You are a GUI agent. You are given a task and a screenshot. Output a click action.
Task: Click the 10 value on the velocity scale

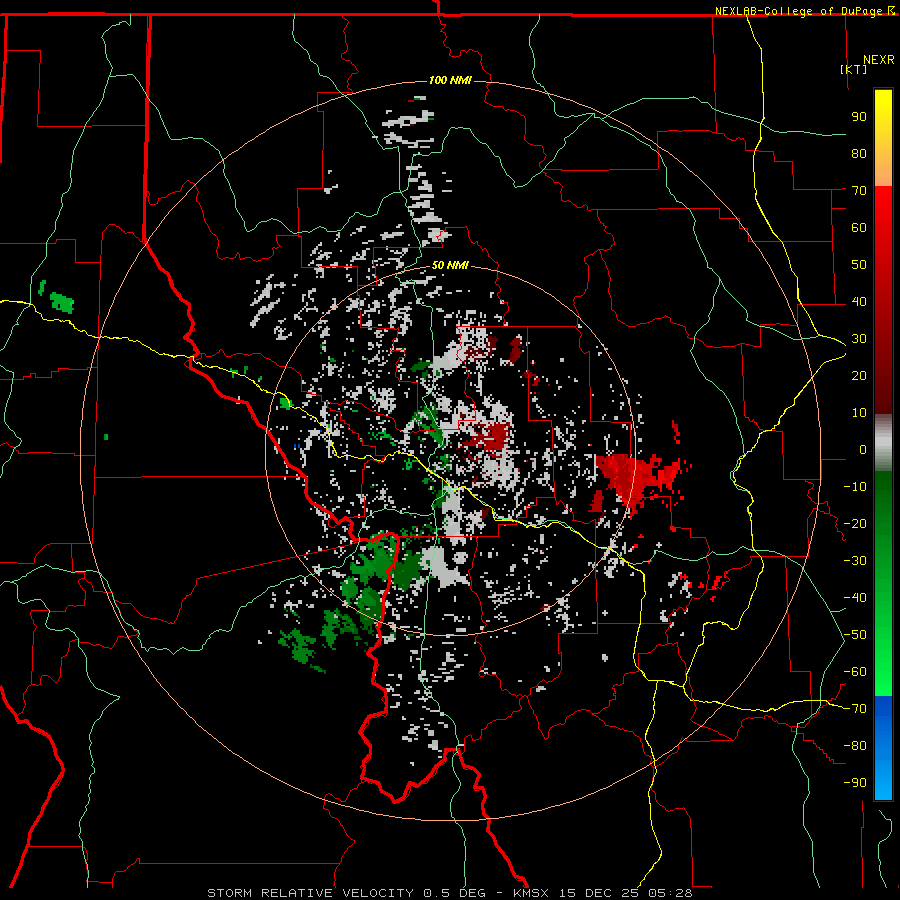coord(859,413)
